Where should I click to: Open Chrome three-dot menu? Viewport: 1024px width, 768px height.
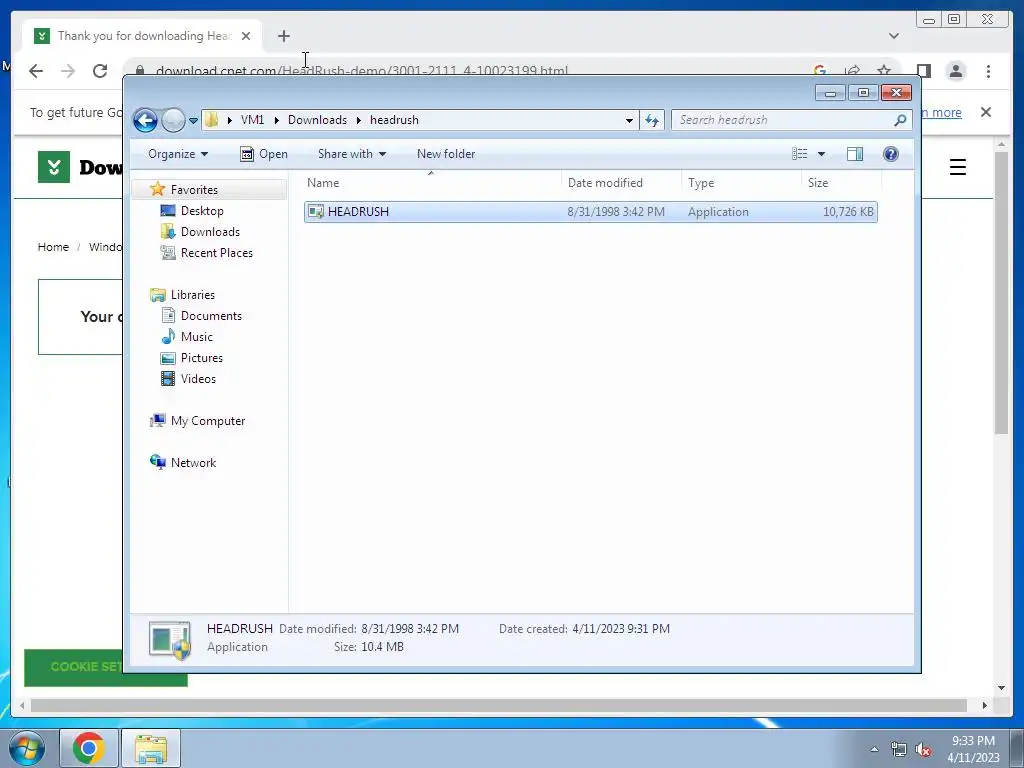[x=989, y=71]
